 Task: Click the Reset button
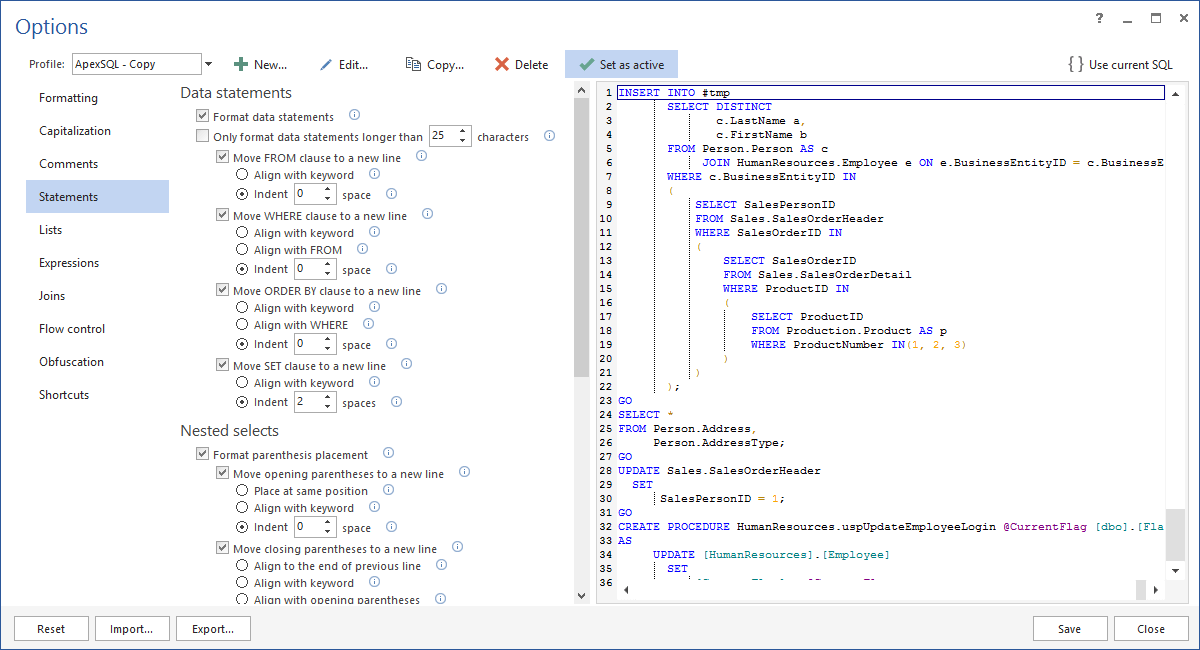[x=51, y=629]
